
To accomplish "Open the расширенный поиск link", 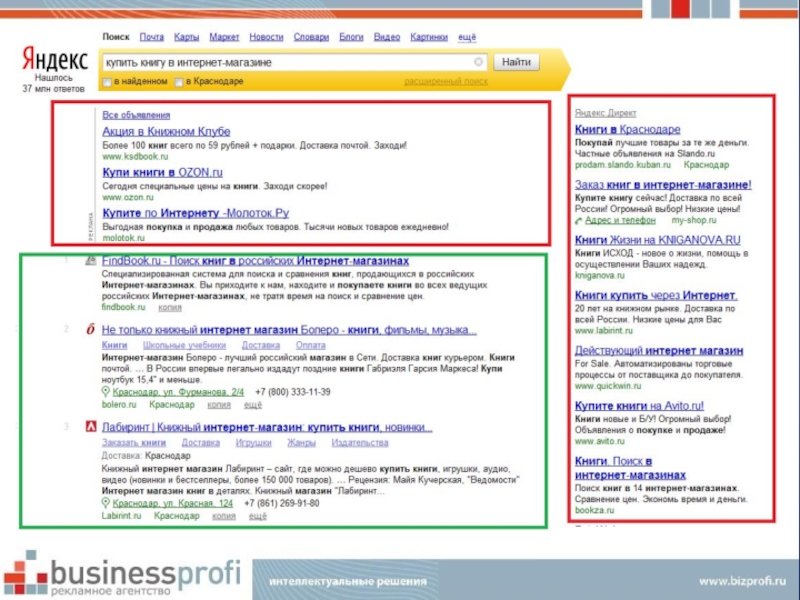I will tap(446, 81).
